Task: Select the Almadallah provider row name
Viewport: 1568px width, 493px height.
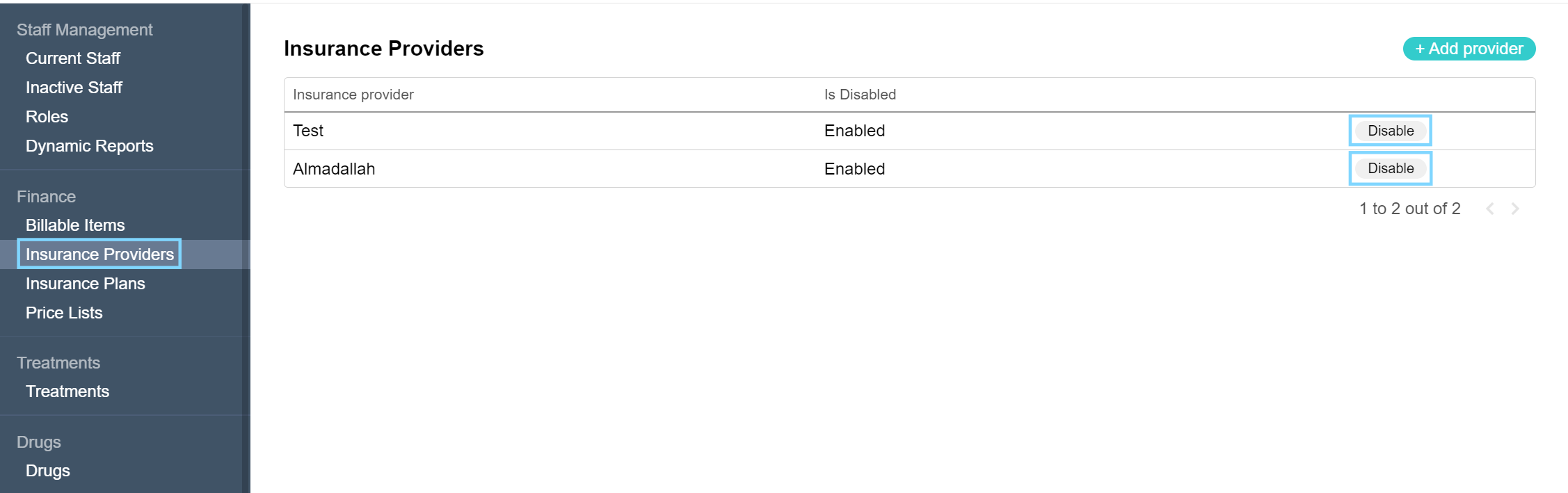Action: (x=334, y=169)
